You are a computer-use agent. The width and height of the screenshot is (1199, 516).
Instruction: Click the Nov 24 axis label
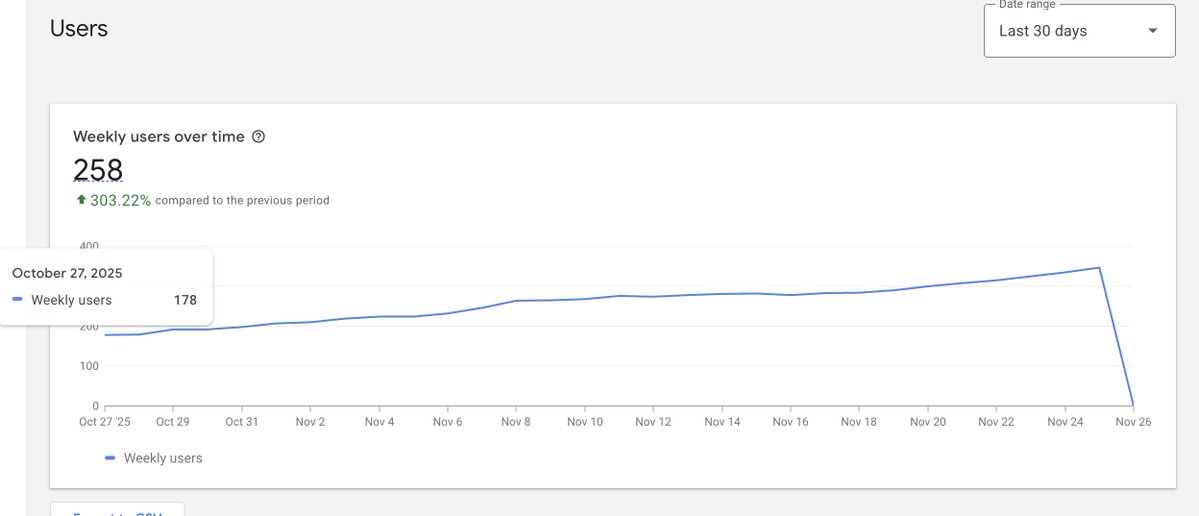(1067, 421)
